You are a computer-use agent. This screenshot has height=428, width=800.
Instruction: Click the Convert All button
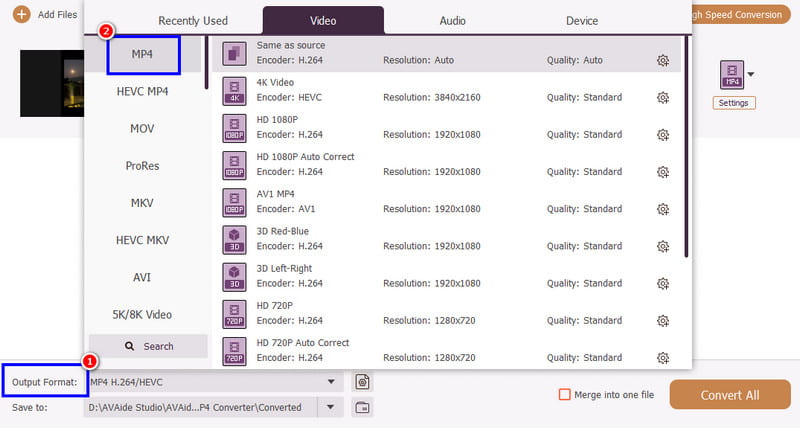(x=729, y=395)
